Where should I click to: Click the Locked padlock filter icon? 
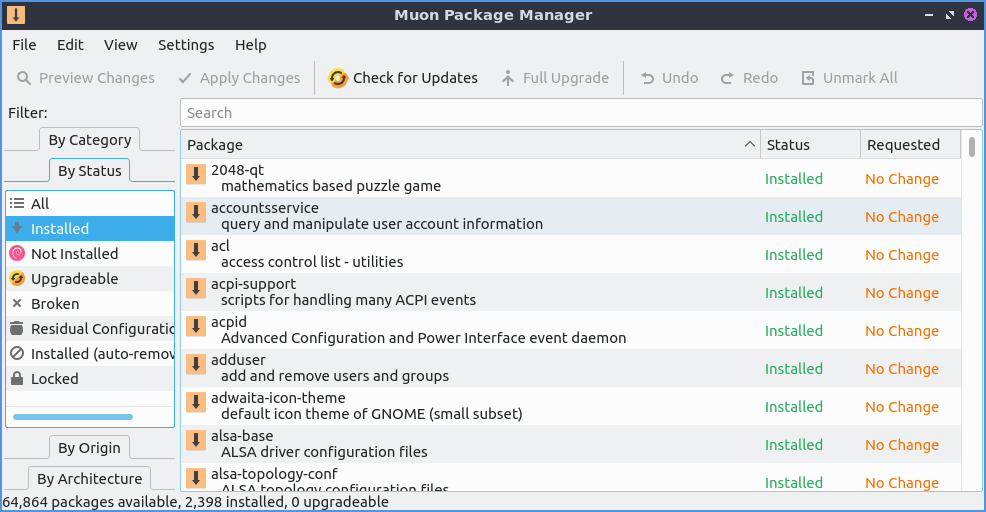(17, 379)
